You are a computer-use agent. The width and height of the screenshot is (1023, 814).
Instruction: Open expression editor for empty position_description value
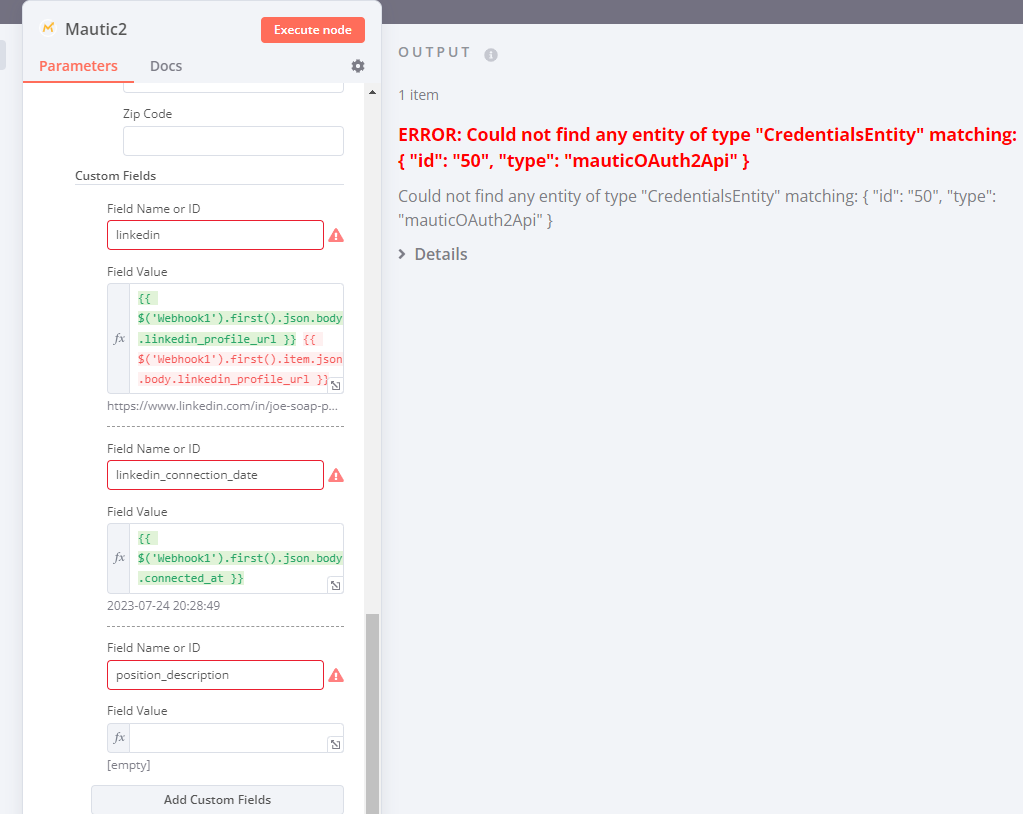[x=335, y=744]
